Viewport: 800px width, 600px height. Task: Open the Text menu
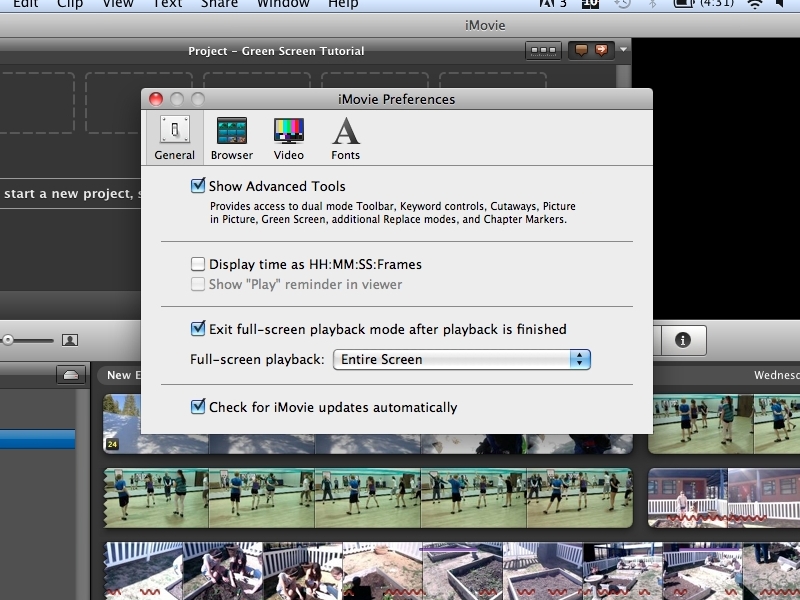(168, 4)
